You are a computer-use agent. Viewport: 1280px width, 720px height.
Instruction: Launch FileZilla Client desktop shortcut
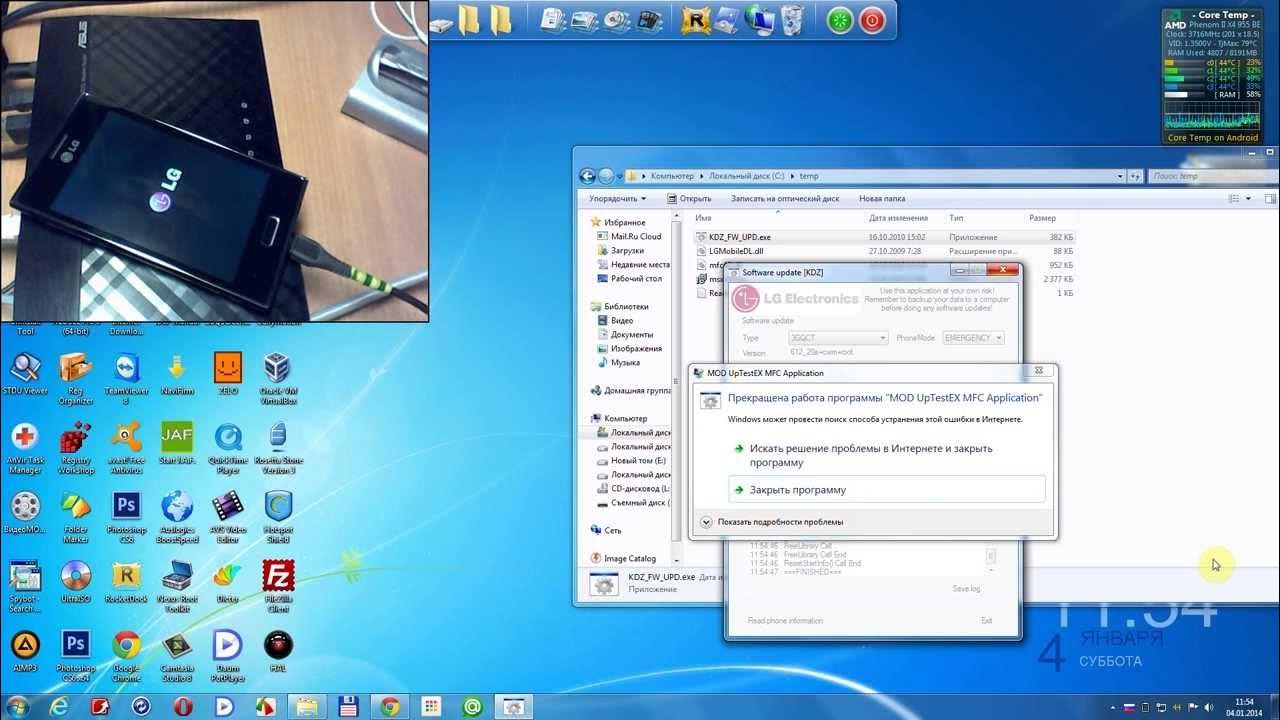(278, 586)
